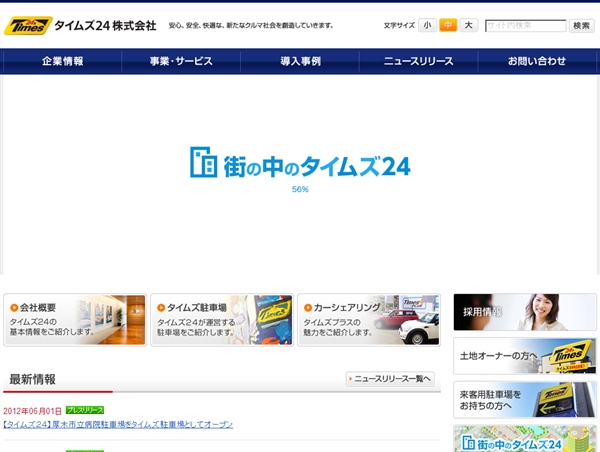Click the orange arrow icon beside カーシェアリング
Viewport: 600px width, 452px height.
[x=308, y=307]
